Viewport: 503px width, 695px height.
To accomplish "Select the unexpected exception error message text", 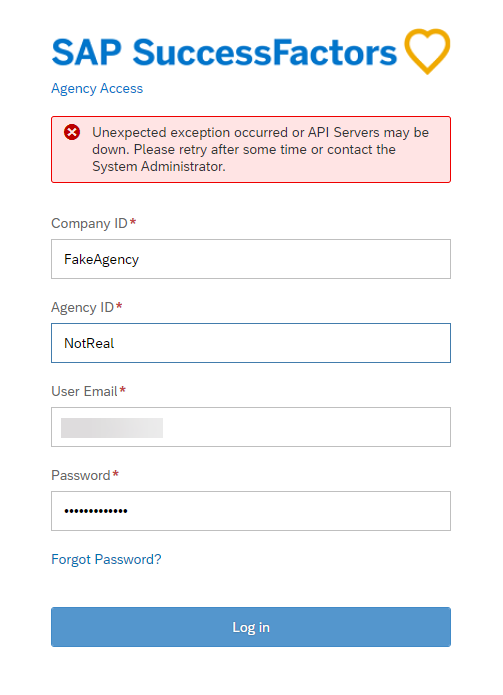I will pos(261,149).
